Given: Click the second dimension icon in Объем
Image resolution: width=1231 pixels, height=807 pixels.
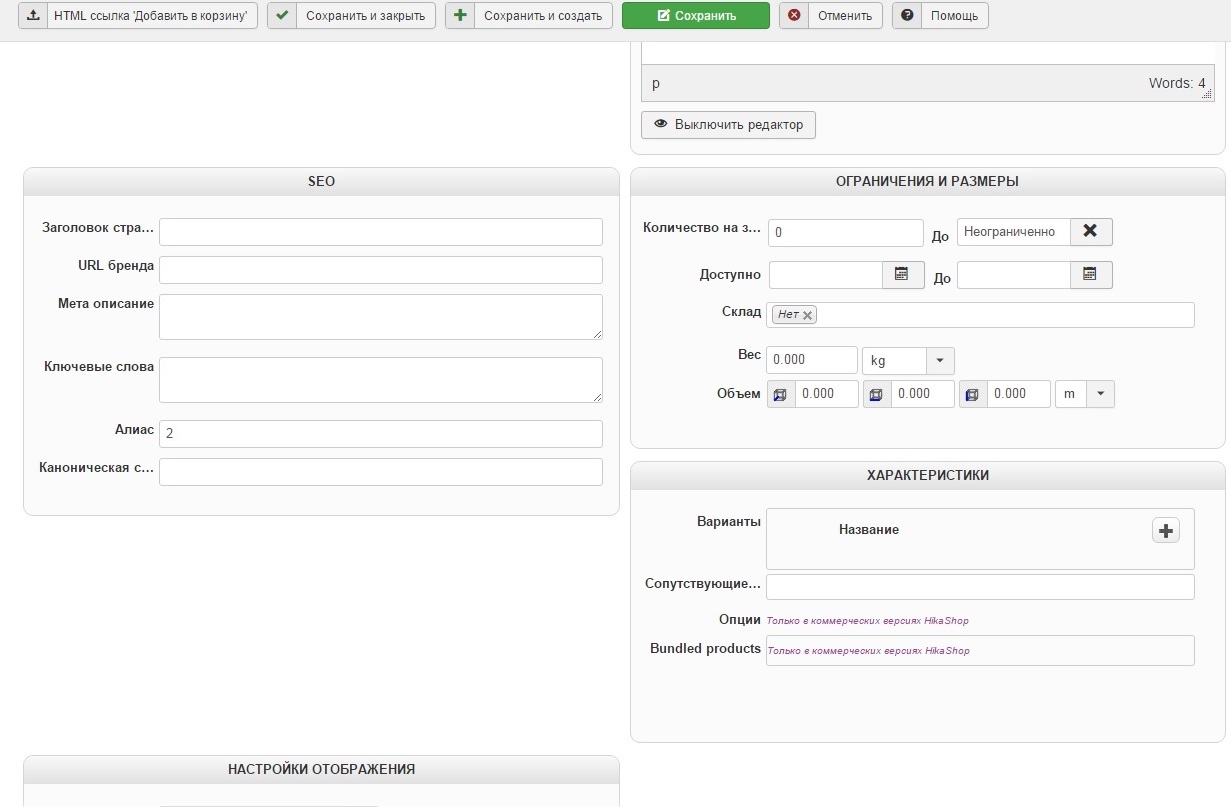Looking at the screenshot, I should coord(877,394).
